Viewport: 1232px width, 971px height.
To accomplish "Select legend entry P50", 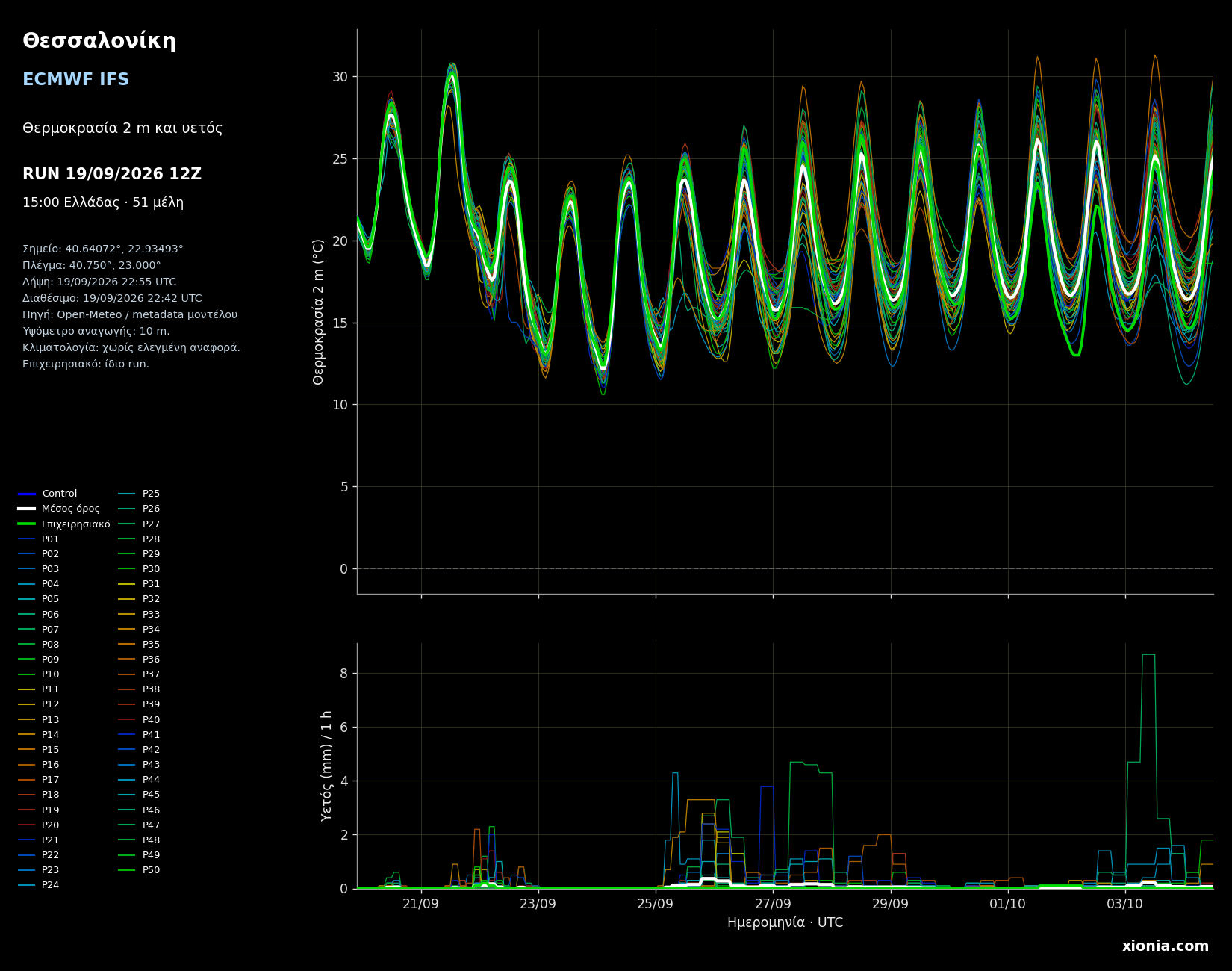I will [x=140, y=870].
